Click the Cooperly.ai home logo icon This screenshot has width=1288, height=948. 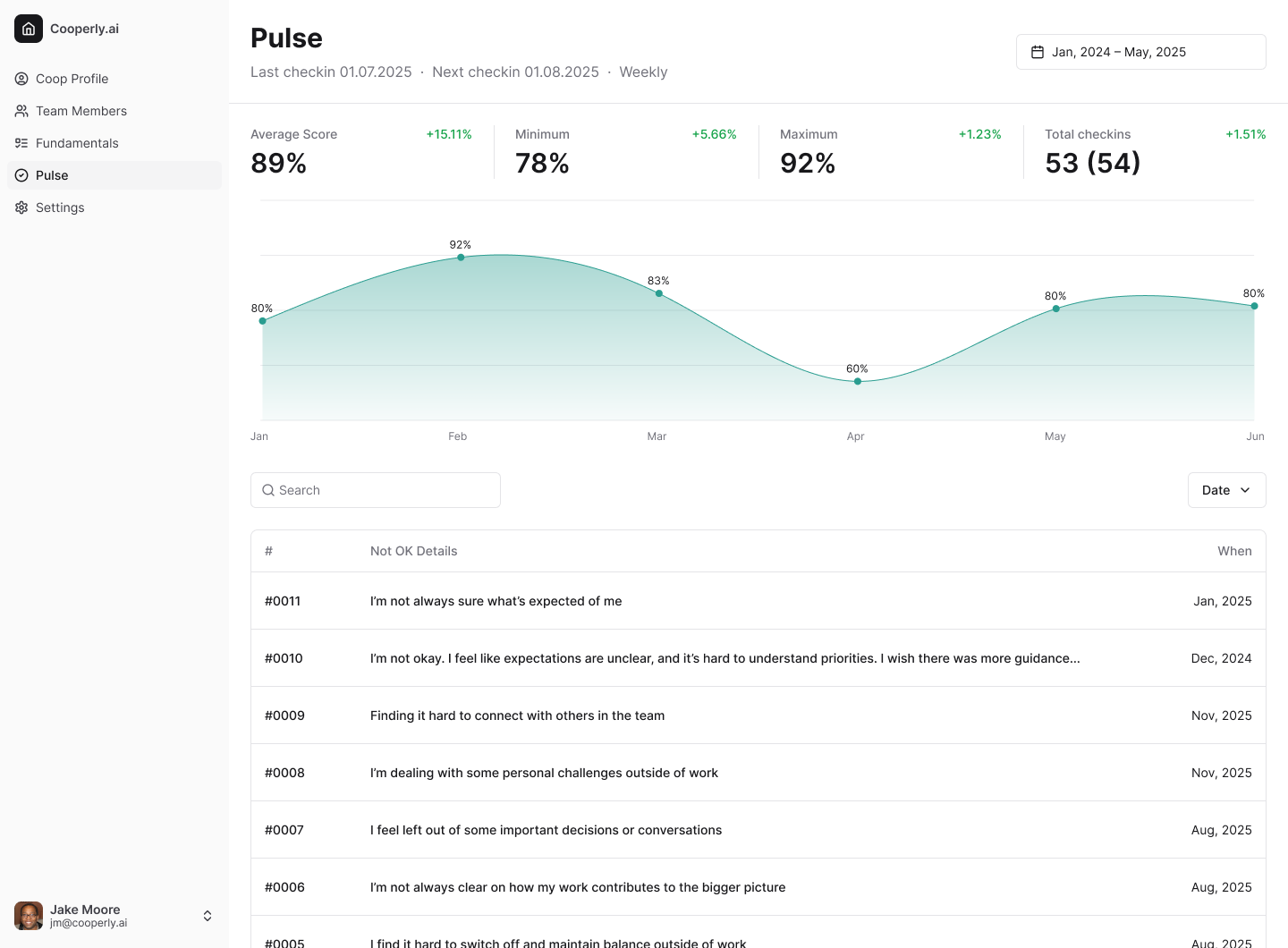tap(29, 28)
